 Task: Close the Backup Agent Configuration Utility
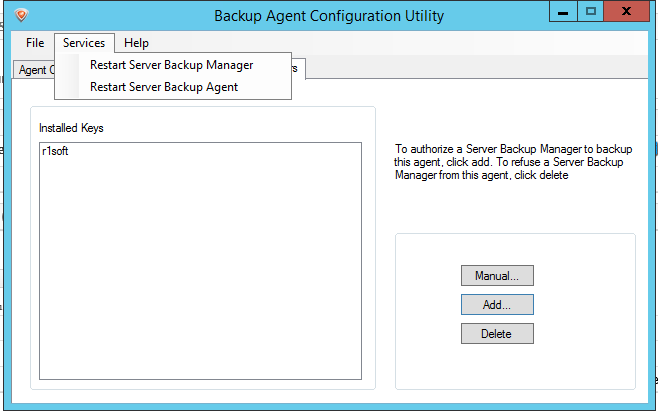pos(627,12)
